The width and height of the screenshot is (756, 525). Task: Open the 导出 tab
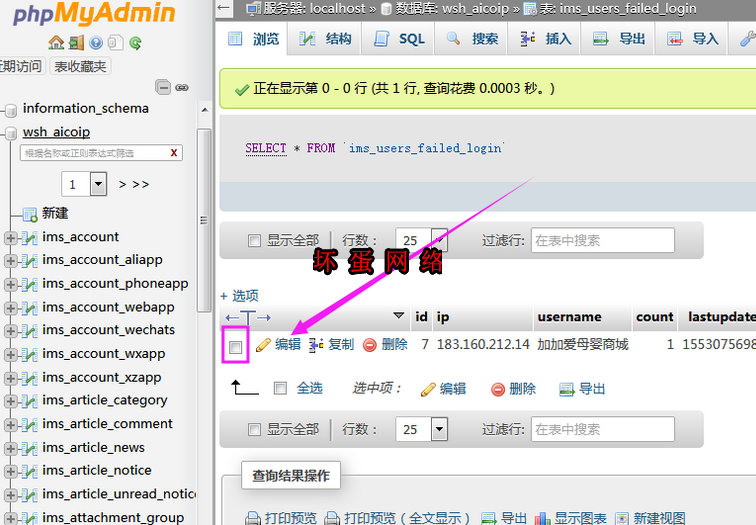coord(619,39)
